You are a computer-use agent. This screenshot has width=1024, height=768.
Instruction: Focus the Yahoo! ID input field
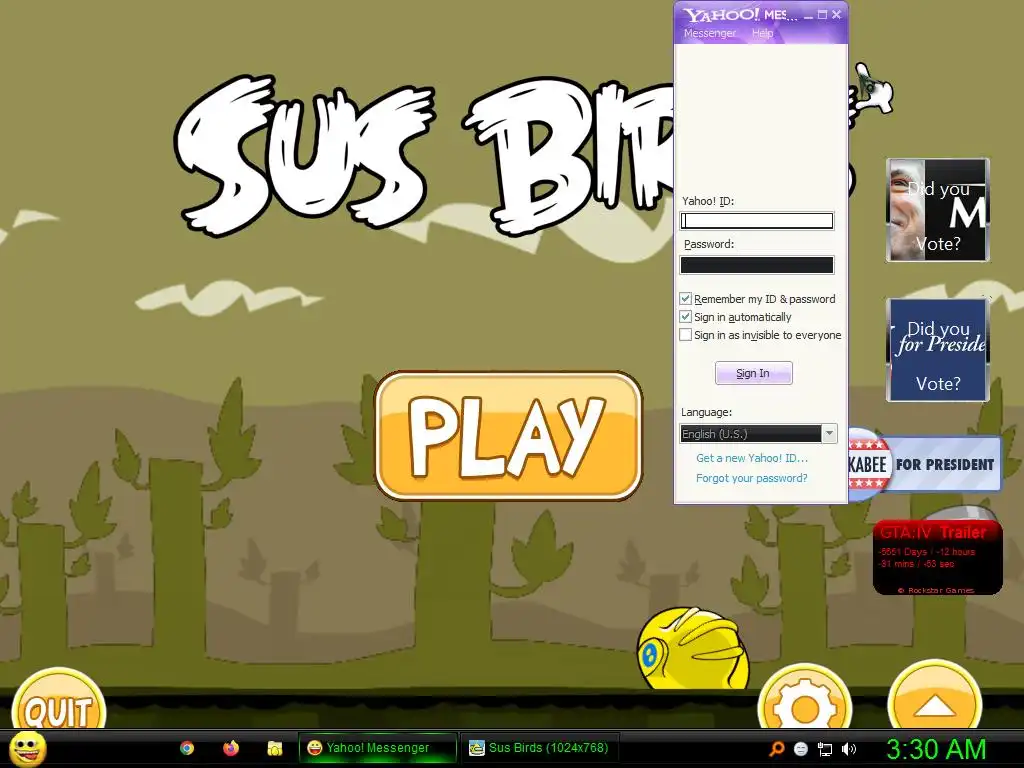click(757, 221)
